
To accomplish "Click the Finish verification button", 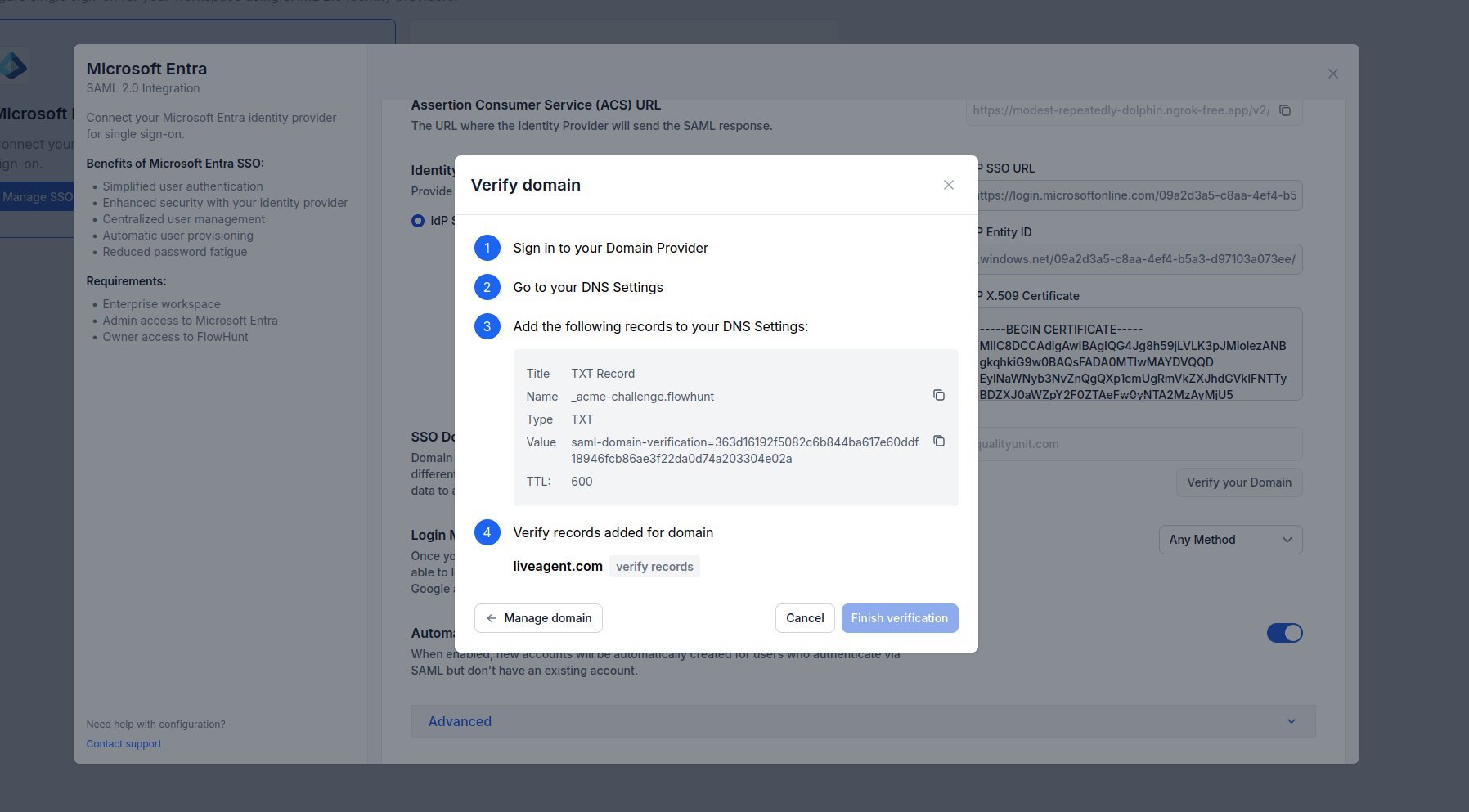I will pos(900,618).
